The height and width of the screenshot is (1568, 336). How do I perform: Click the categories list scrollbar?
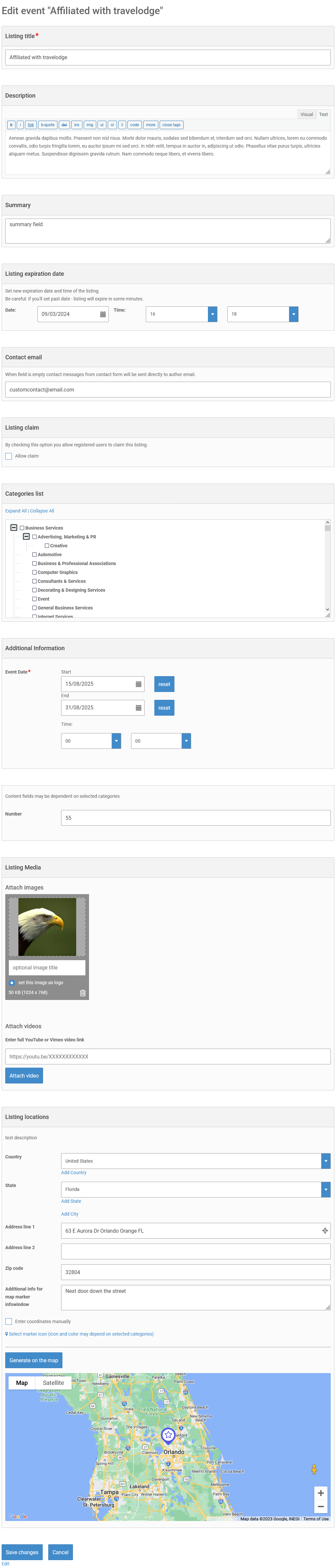[327, 566]
